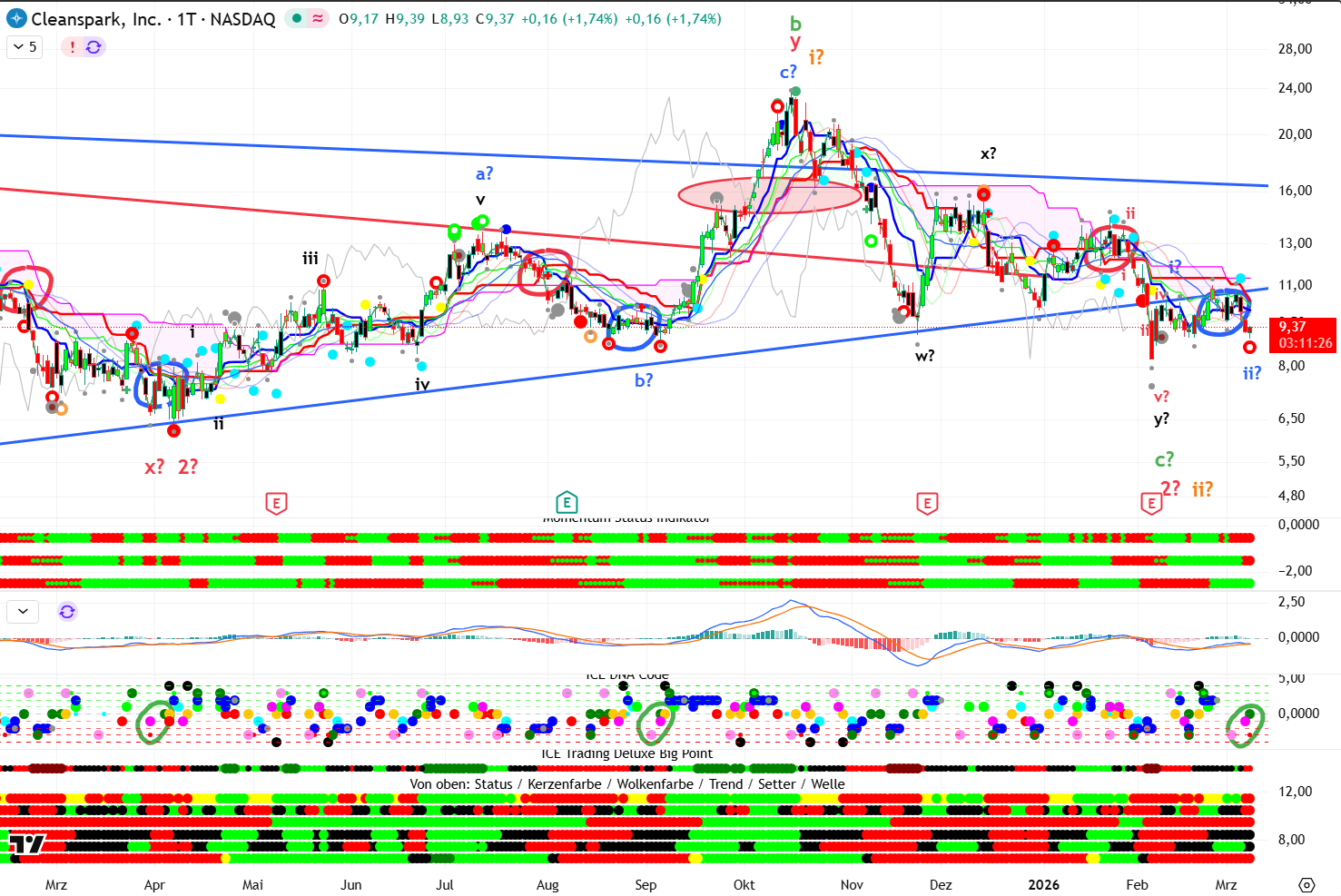The image size is (1341, 896).
Task: Select the black 'w?' wave label
Action: [x=924, y=356]
